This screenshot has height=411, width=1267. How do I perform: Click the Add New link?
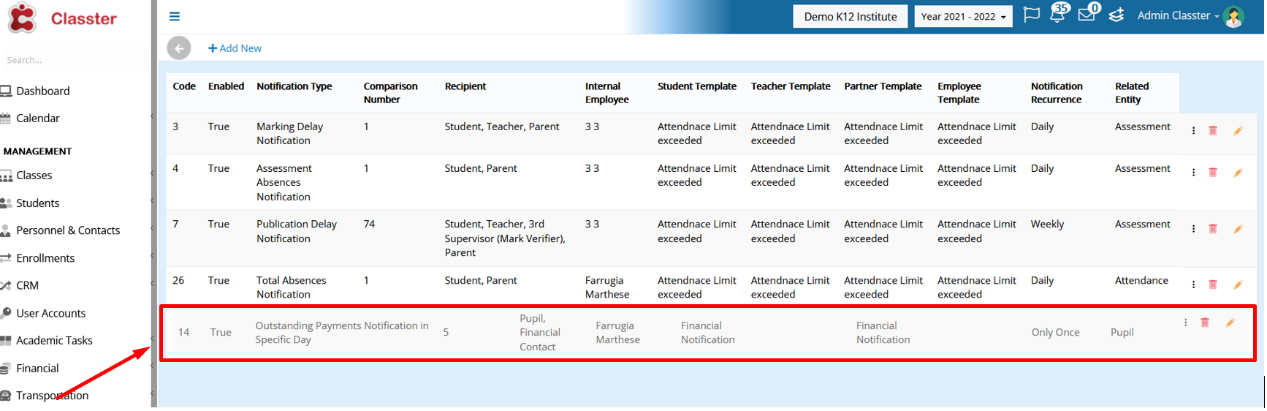(235, 48)
